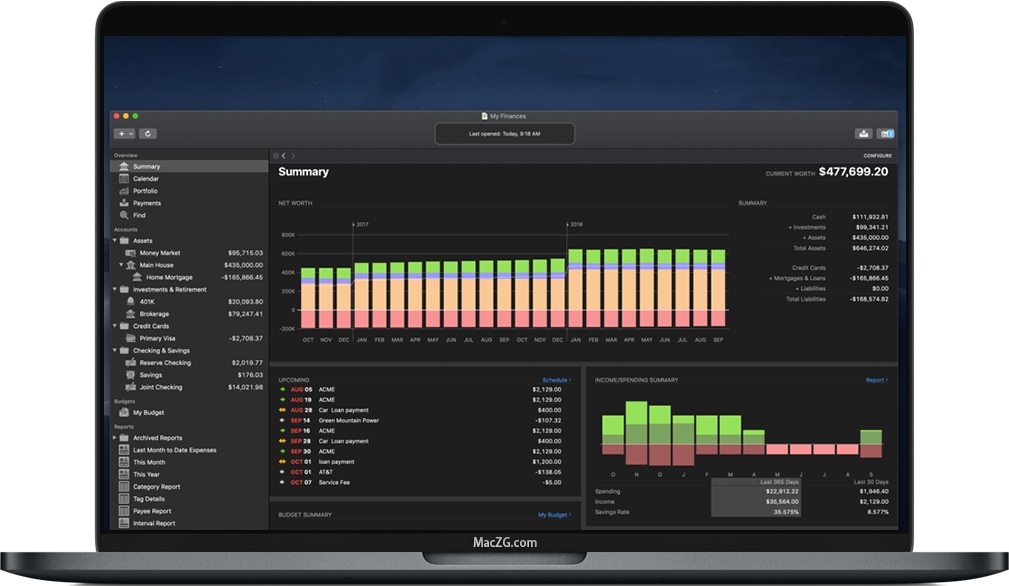The height and width of the screenshot is (586, 1009).
Task: Click the CONFIGURE button above Current Worth
Action: pos(878,155)
